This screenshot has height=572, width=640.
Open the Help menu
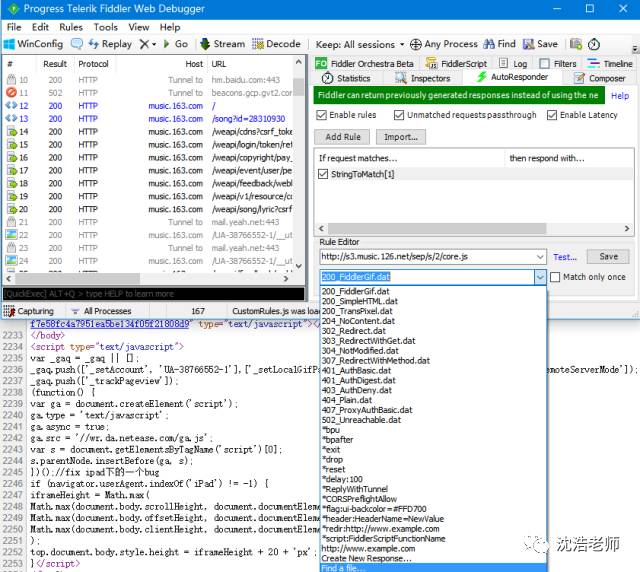coord(170,27)
